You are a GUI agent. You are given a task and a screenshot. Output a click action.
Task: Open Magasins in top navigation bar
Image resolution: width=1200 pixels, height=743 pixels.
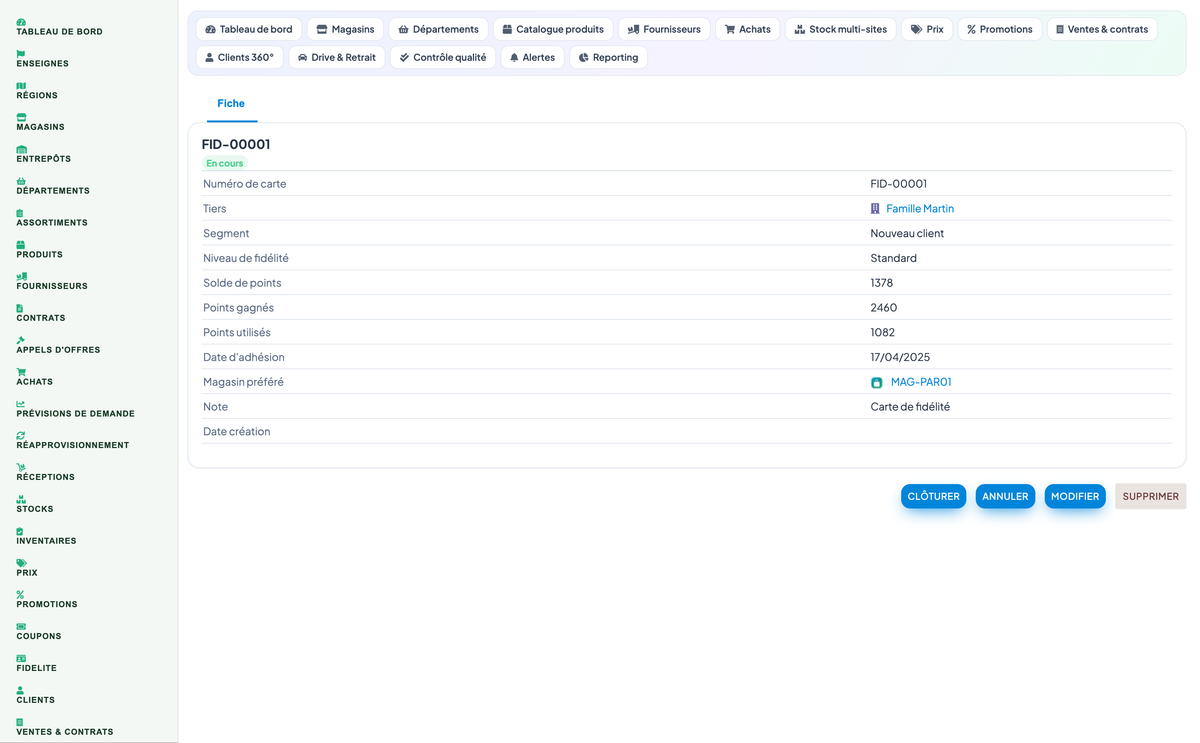pos(345,29)
